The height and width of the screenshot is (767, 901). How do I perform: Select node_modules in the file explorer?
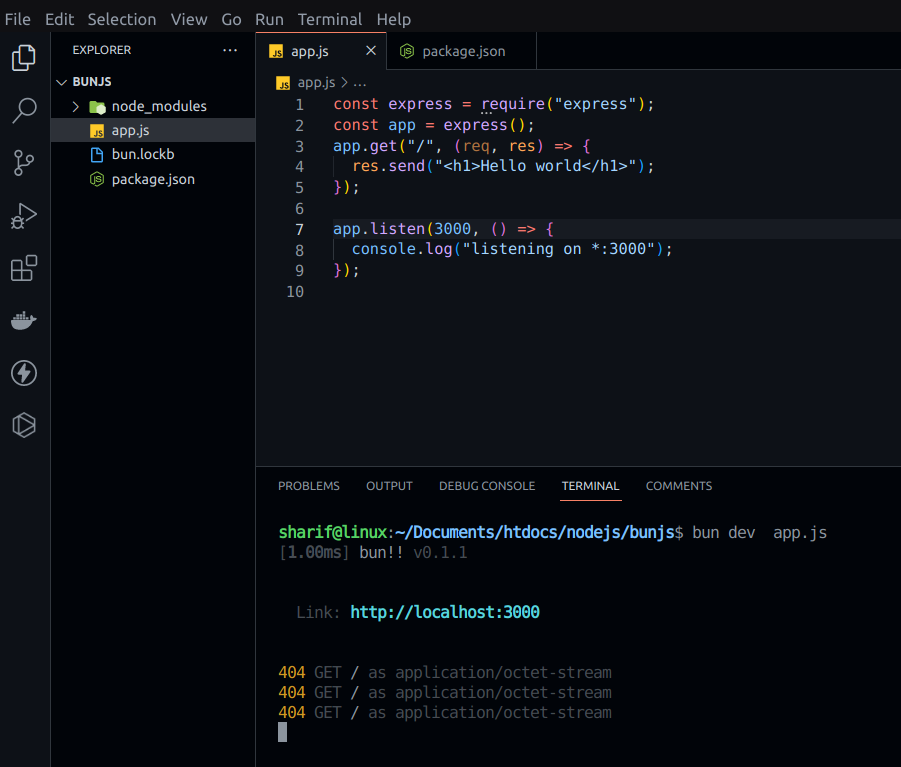click(153, 106)
